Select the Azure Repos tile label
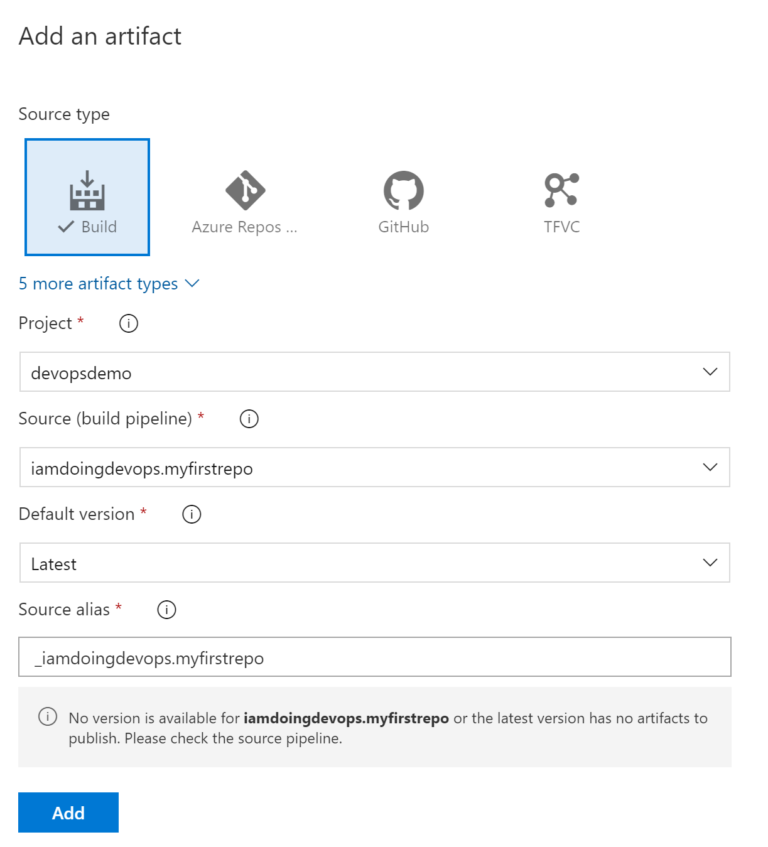The height and width of the screenshot is (847, 768). click(x=245, y=226)
